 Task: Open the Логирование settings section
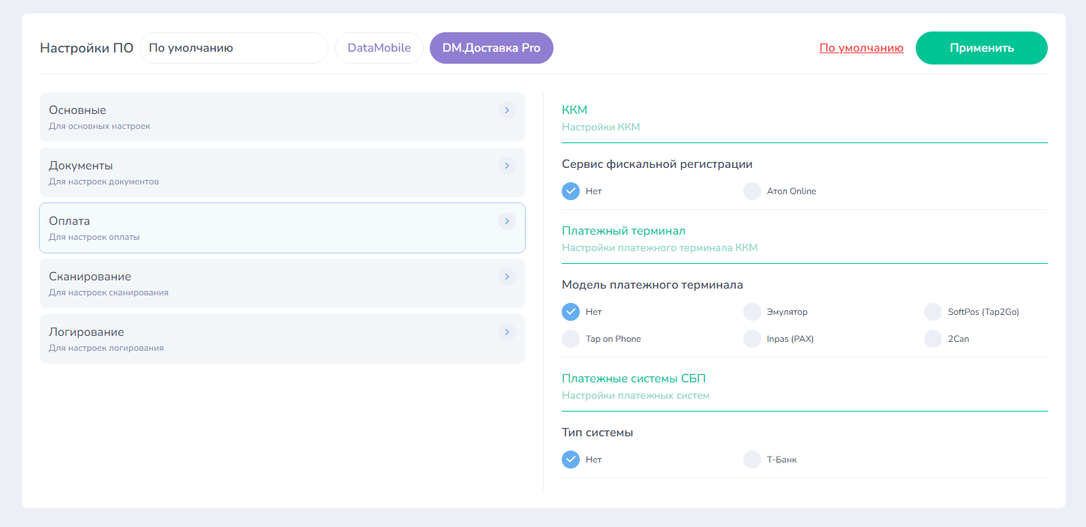[x=283, y=339]
